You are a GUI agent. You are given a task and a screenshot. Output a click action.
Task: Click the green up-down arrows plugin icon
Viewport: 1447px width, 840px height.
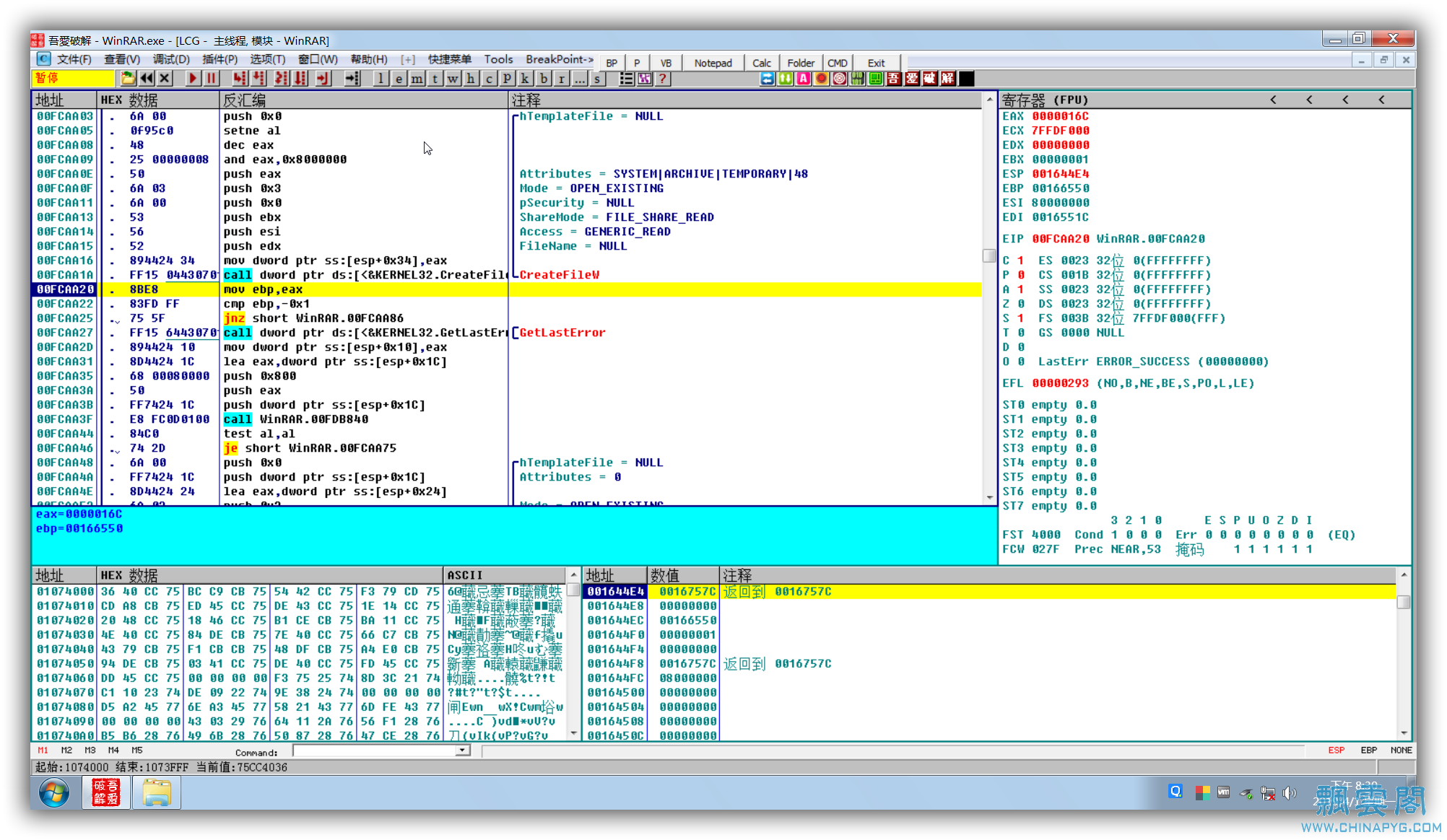tap(785, 79)
